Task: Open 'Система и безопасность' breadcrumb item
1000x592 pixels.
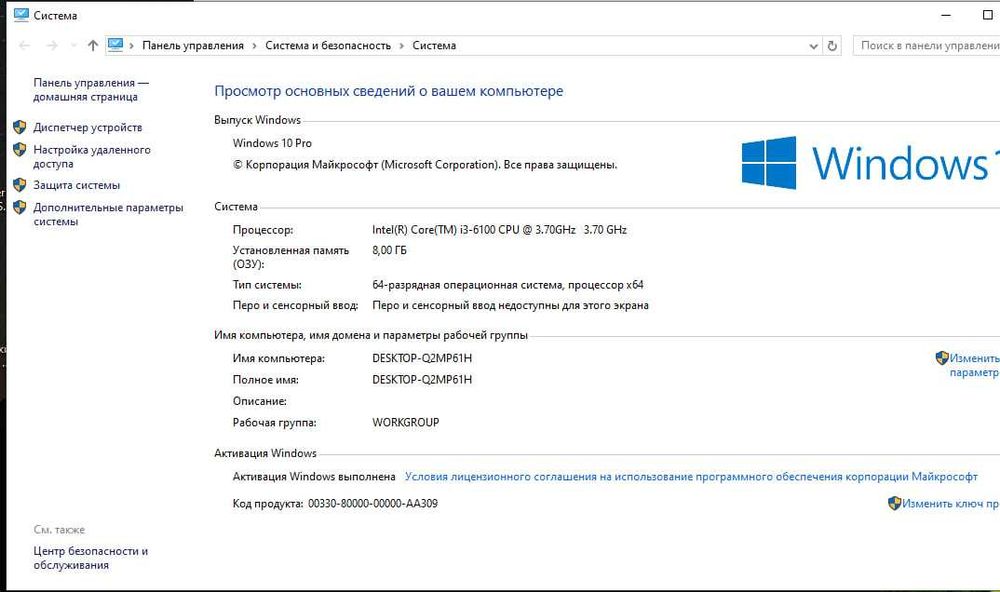Action: pos(328,45)
